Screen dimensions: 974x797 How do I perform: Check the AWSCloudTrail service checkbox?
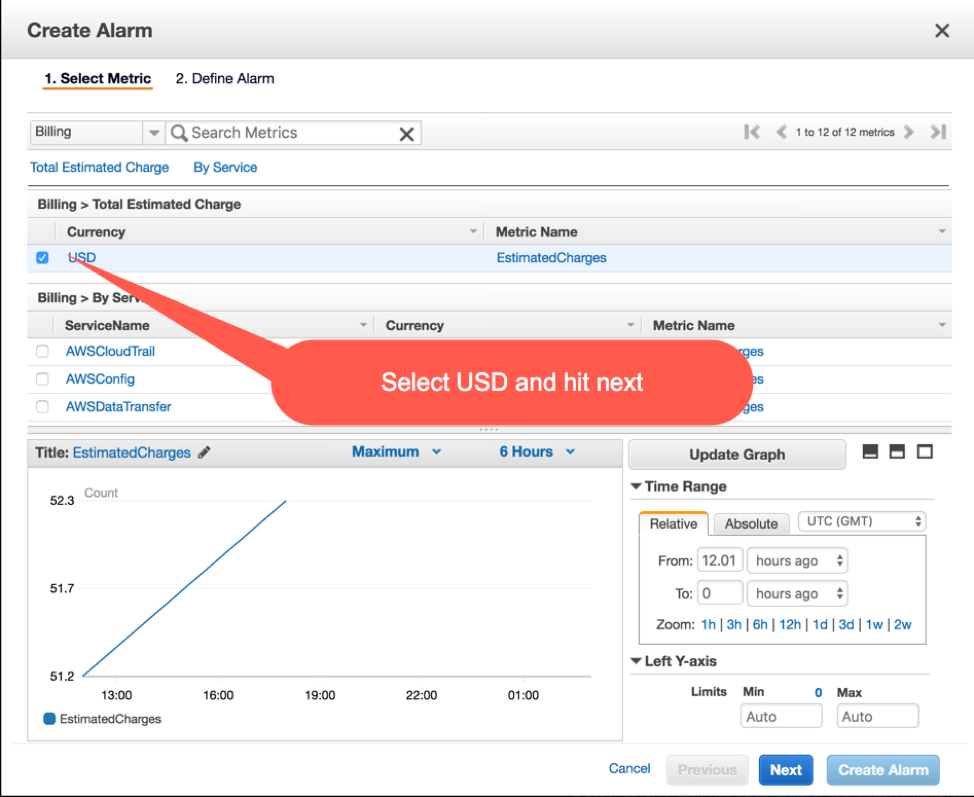pyautogui.click(x=42, y=351)
